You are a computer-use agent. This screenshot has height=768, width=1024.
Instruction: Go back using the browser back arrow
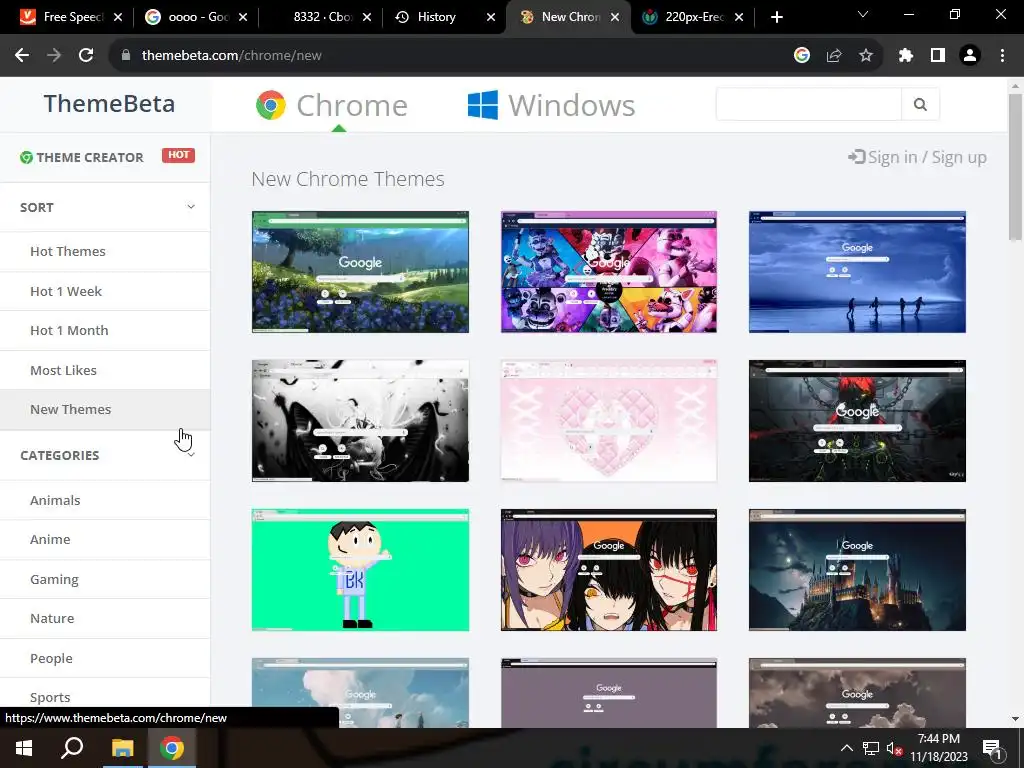(x=22, y=56)
